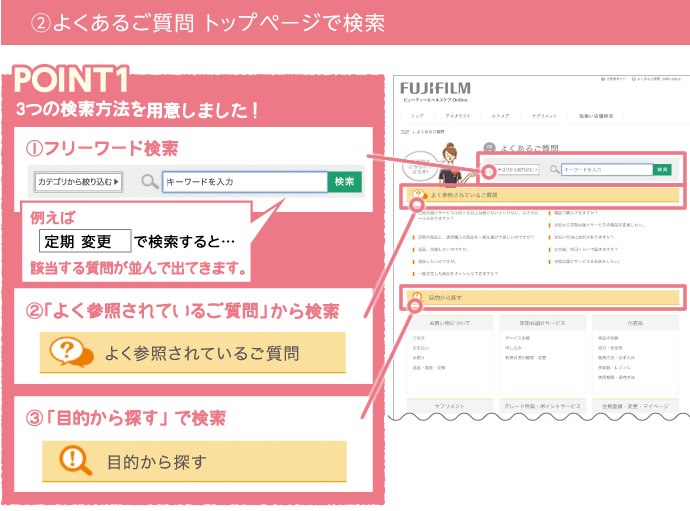Image resolution: width=690 pixels, height=511 pixels.
Task: Open the トップ tab in the site navigation
Action: pyautogui.click(x=417, y=116)
